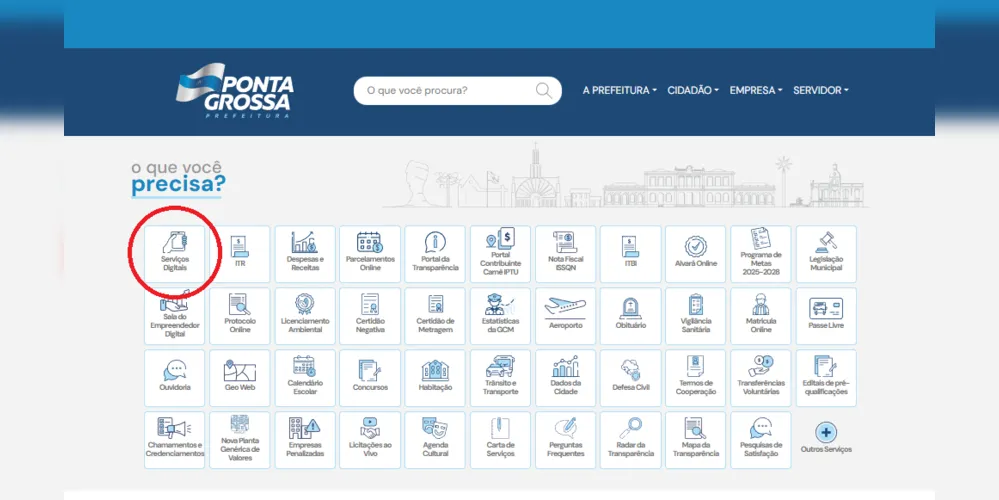
Task: Open the Serviços Digitais tile
Action: 175,254
